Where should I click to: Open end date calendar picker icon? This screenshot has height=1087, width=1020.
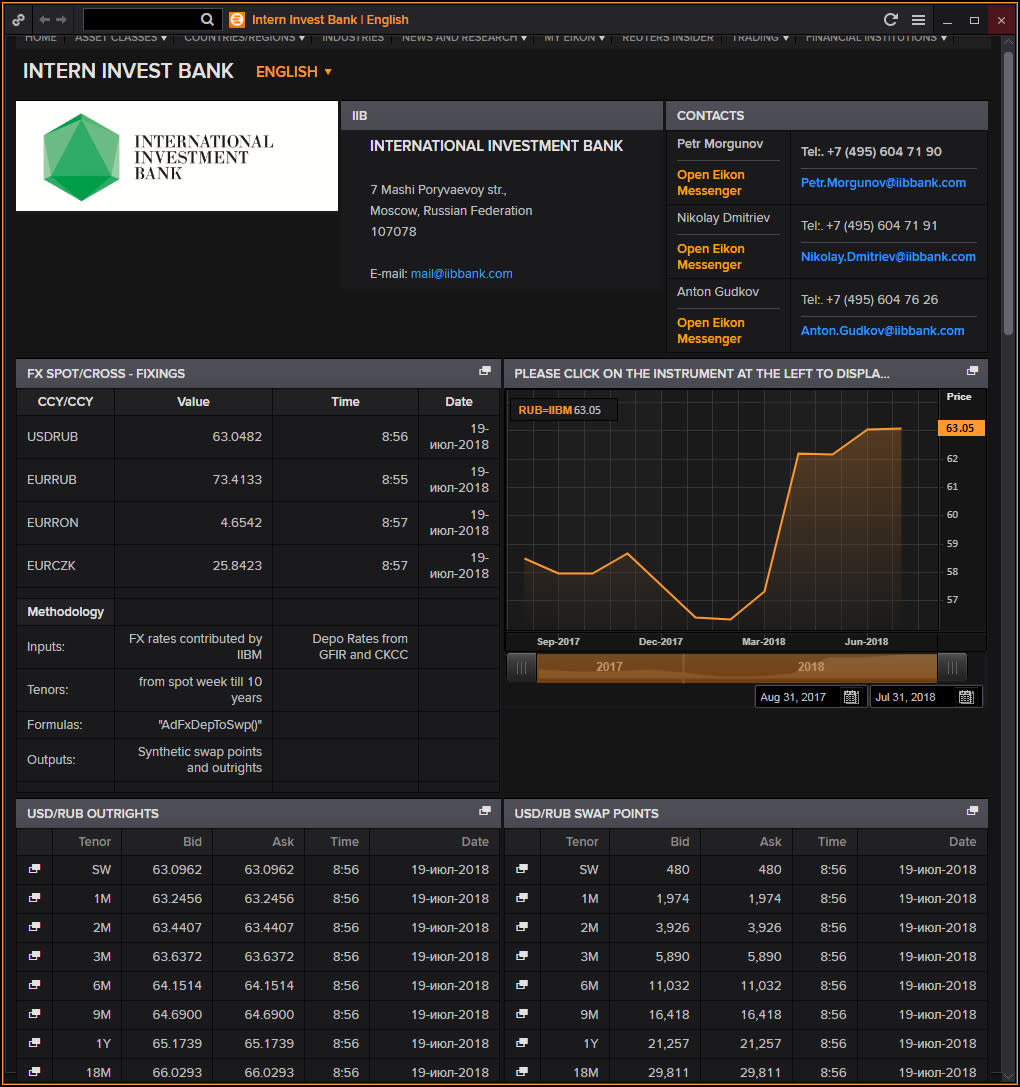point(965,697)
